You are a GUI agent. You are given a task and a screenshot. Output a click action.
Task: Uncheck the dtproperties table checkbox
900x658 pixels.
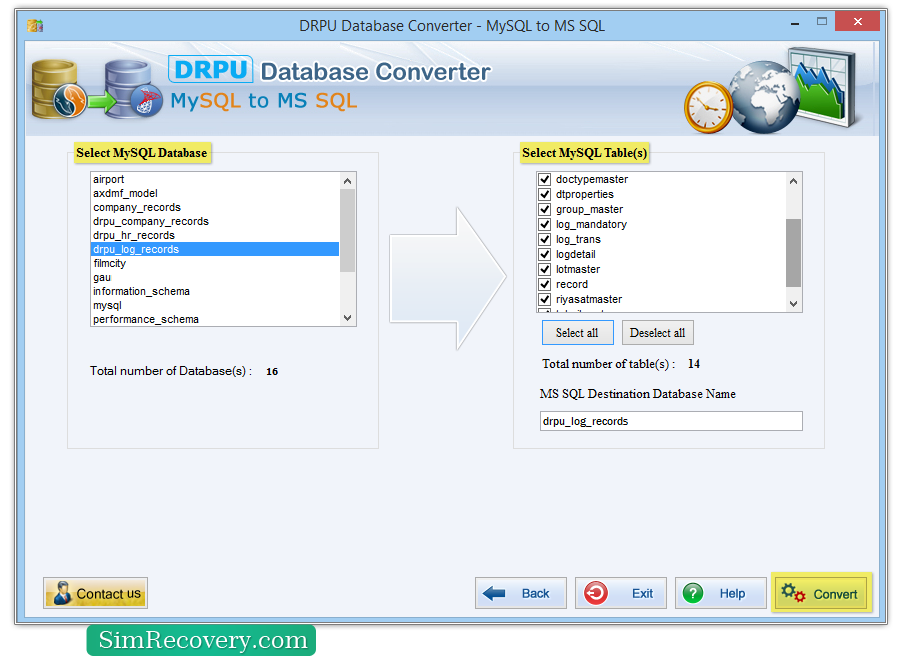544,194
